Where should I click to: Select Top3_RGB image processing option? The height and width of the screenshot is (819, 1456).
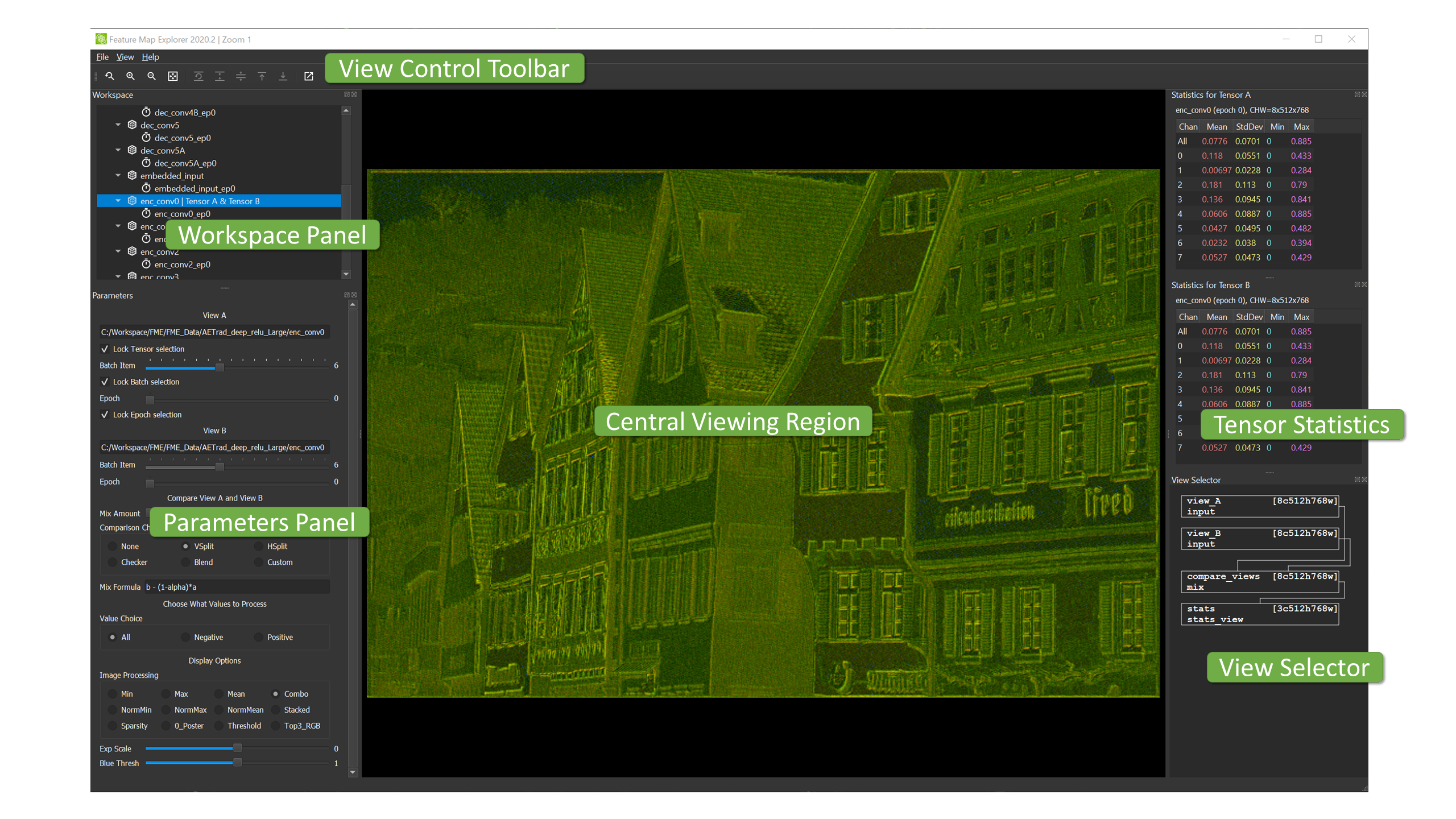[276, 726]
